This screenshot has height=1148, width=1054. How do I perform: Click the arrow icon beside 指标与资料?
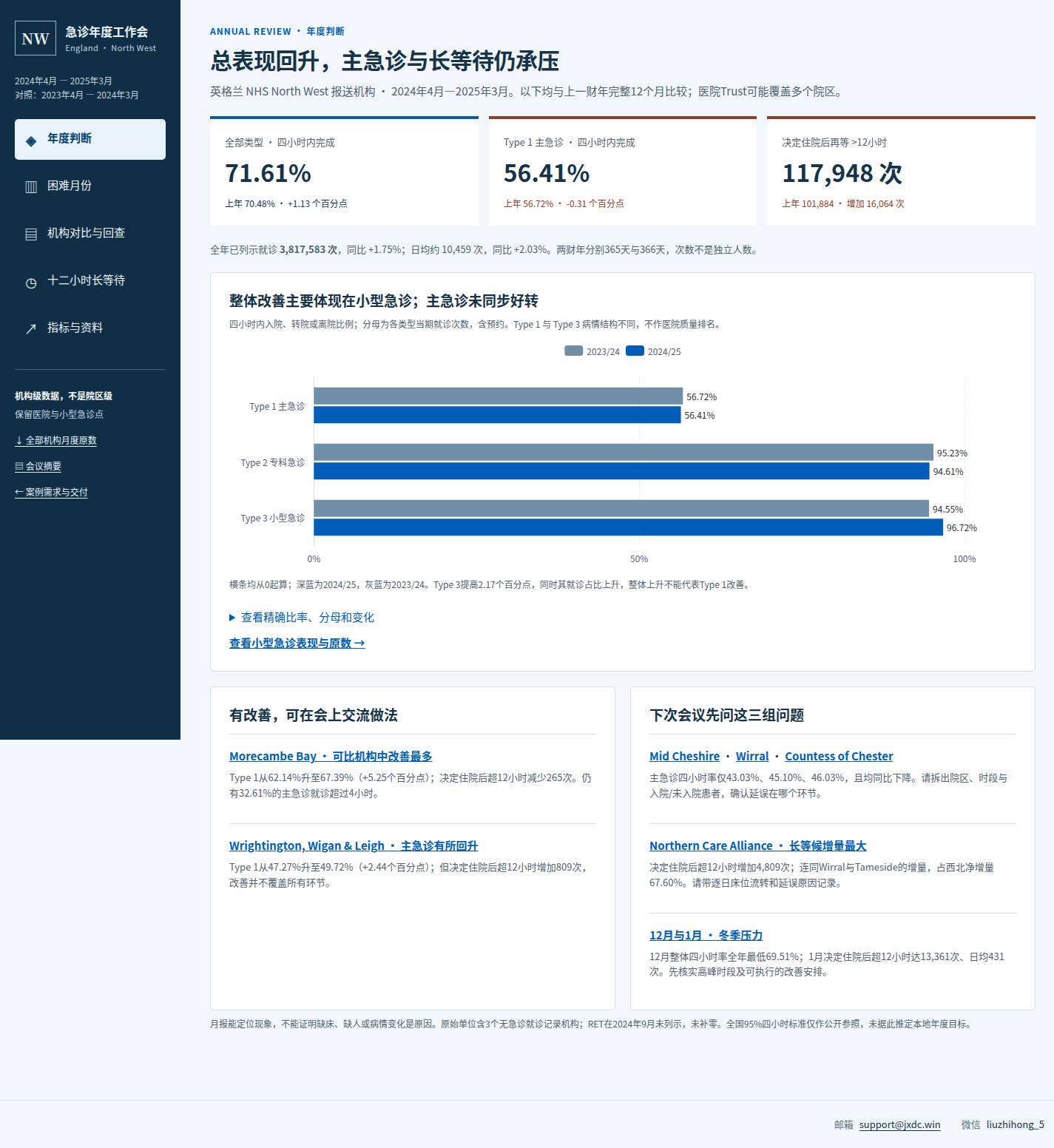pyautogui.click(x=31, y=329)
